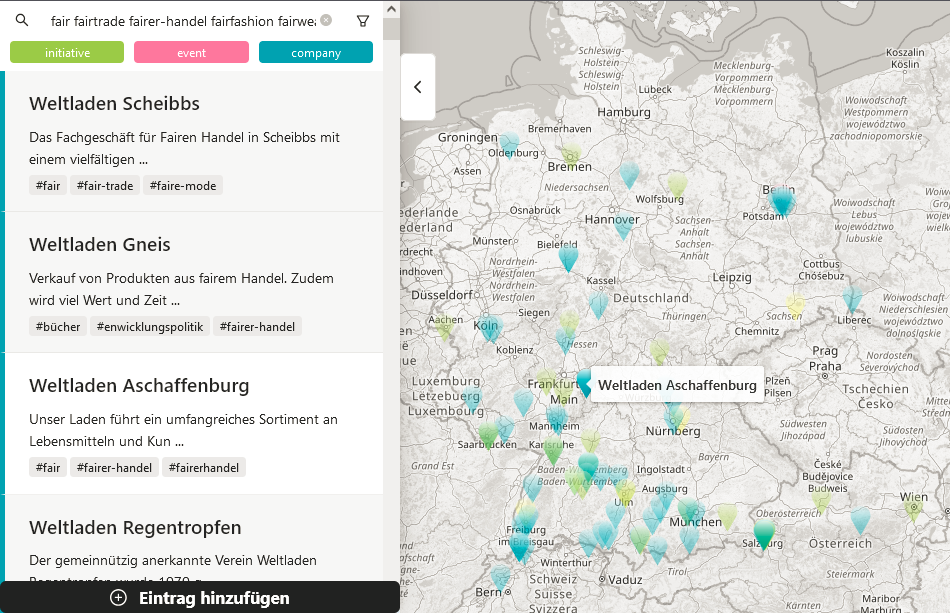Viewport: 950px width, 613px height.
Task: Select the #enwicklungspolitik tag
Action: point(150,326)
